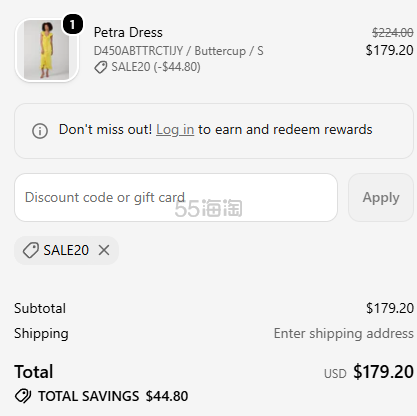The width and height of the screenshot is (417, 416).
Task: Click the discounted $179.20 item price
Action: pos(389,50)
